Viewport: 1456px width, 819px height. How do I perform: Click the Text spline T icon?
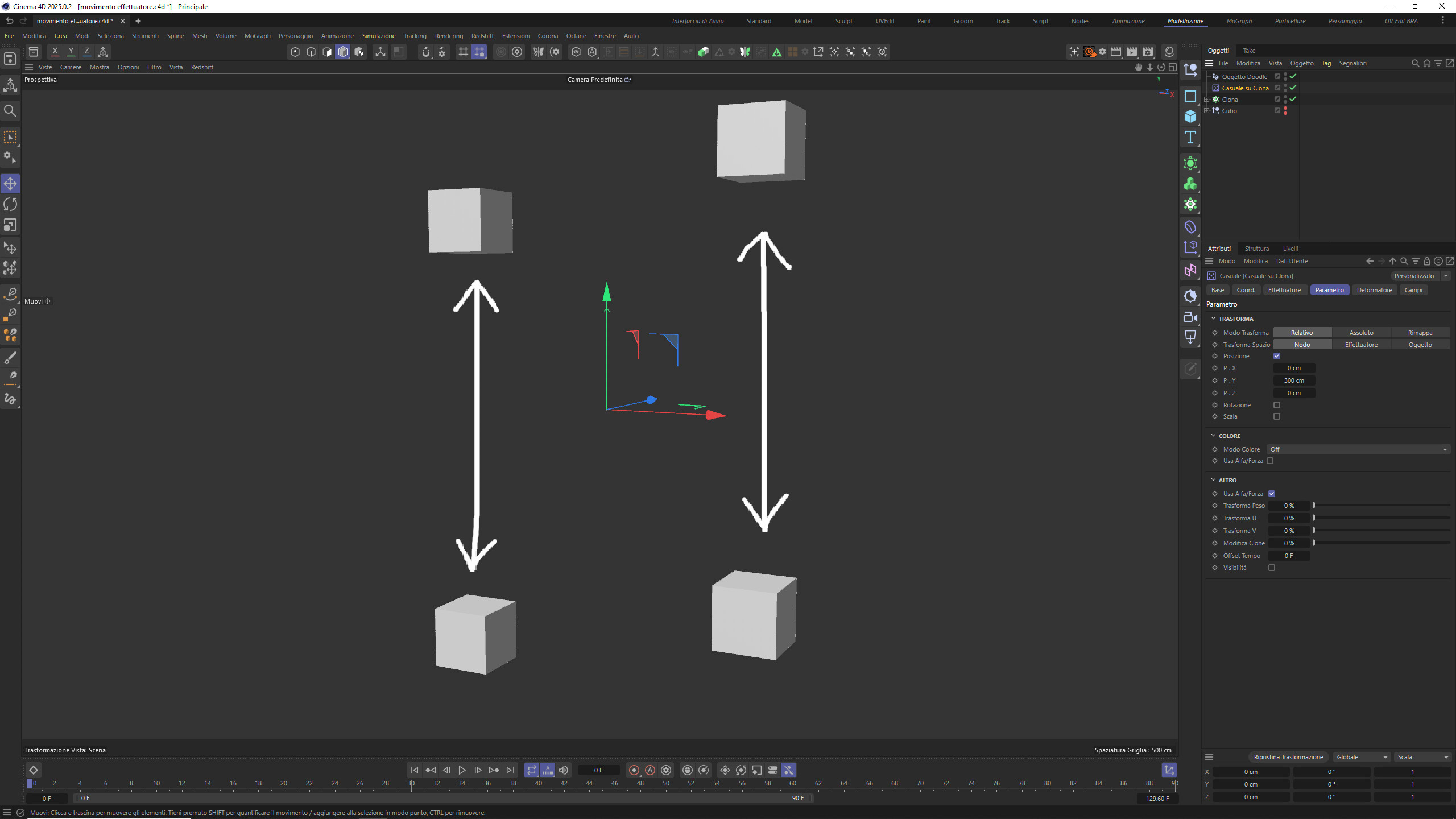[1190, 138]
